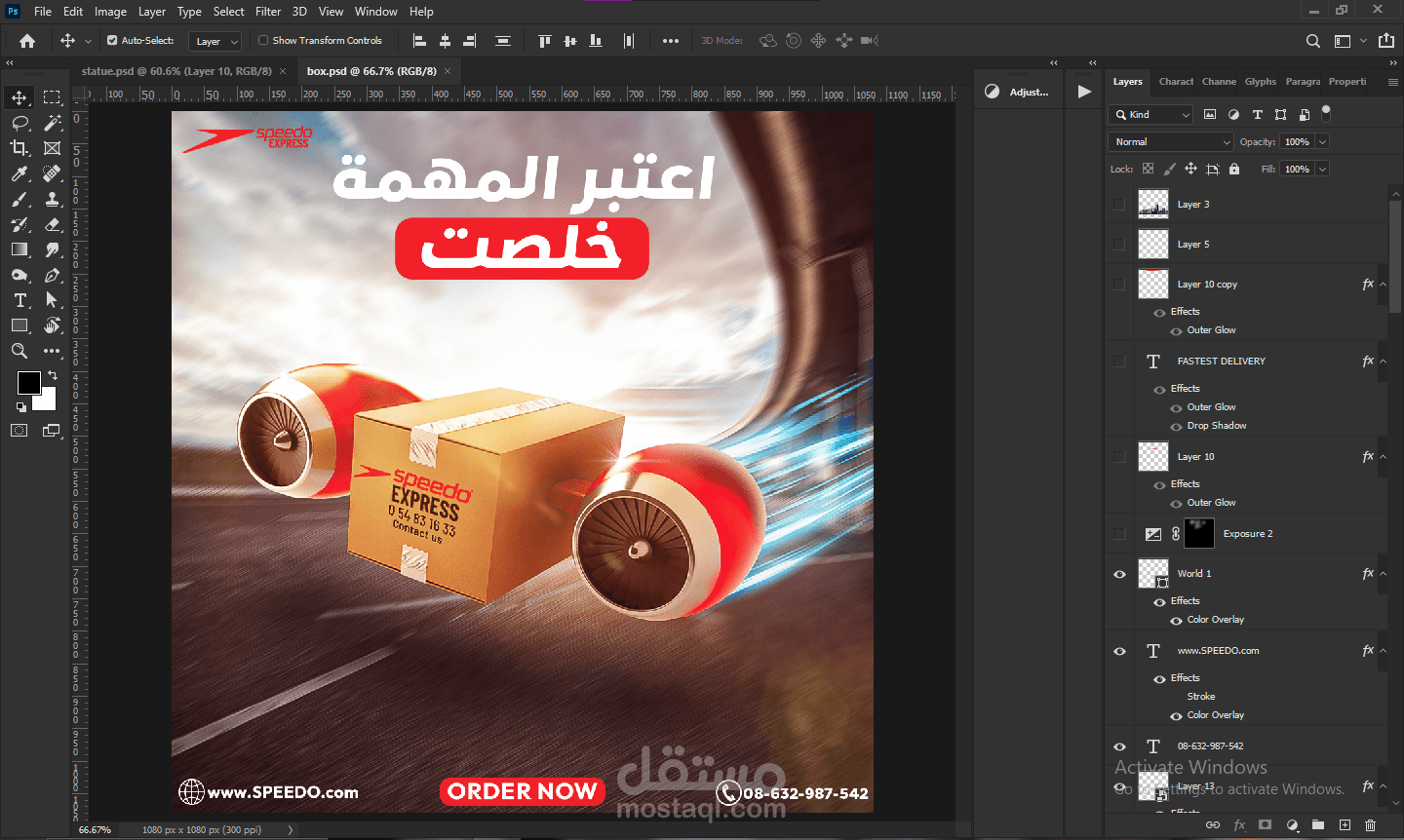Show Layer 3 visibility
The width and height of the screenshot is (1404, 840).
1119,205
